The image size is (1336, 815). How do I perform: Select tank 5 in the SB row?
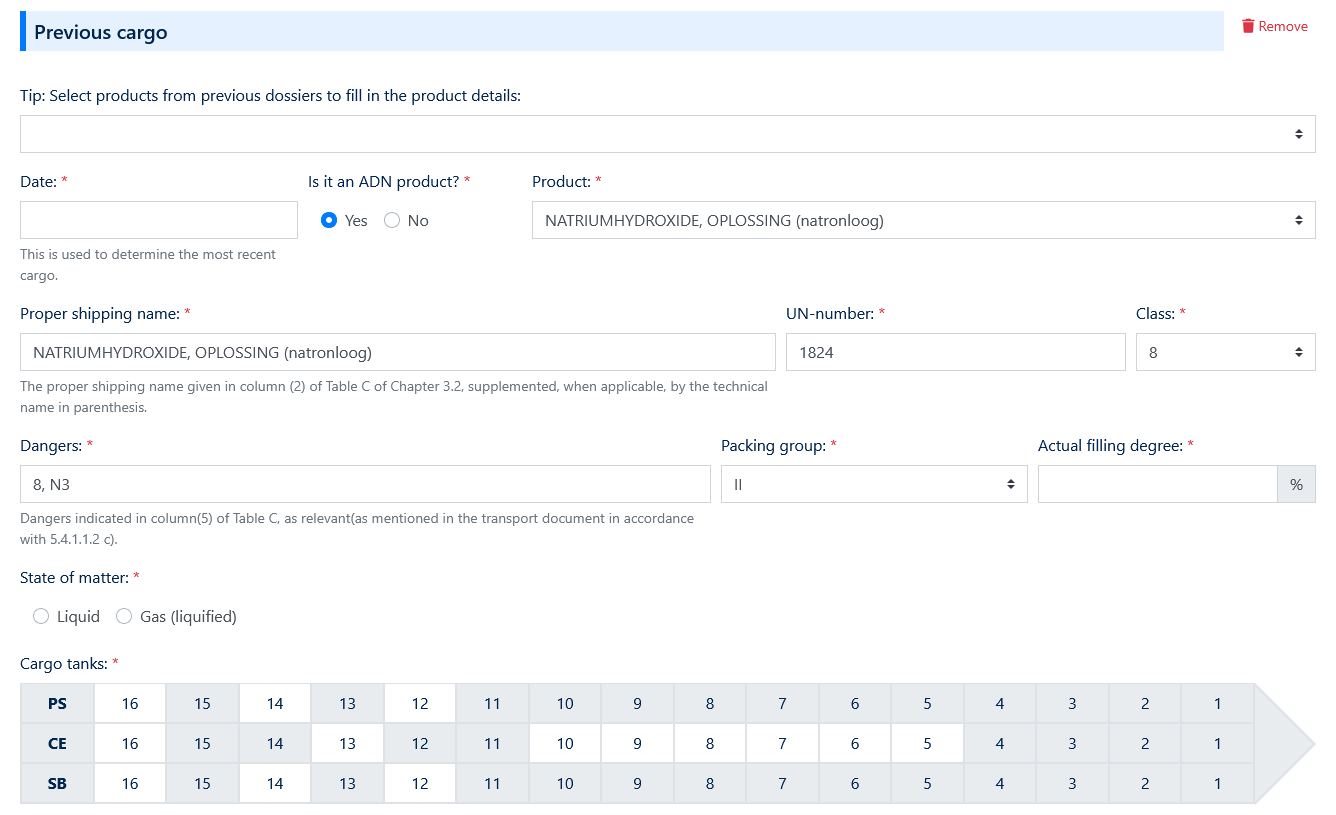[x=927, y=783]
